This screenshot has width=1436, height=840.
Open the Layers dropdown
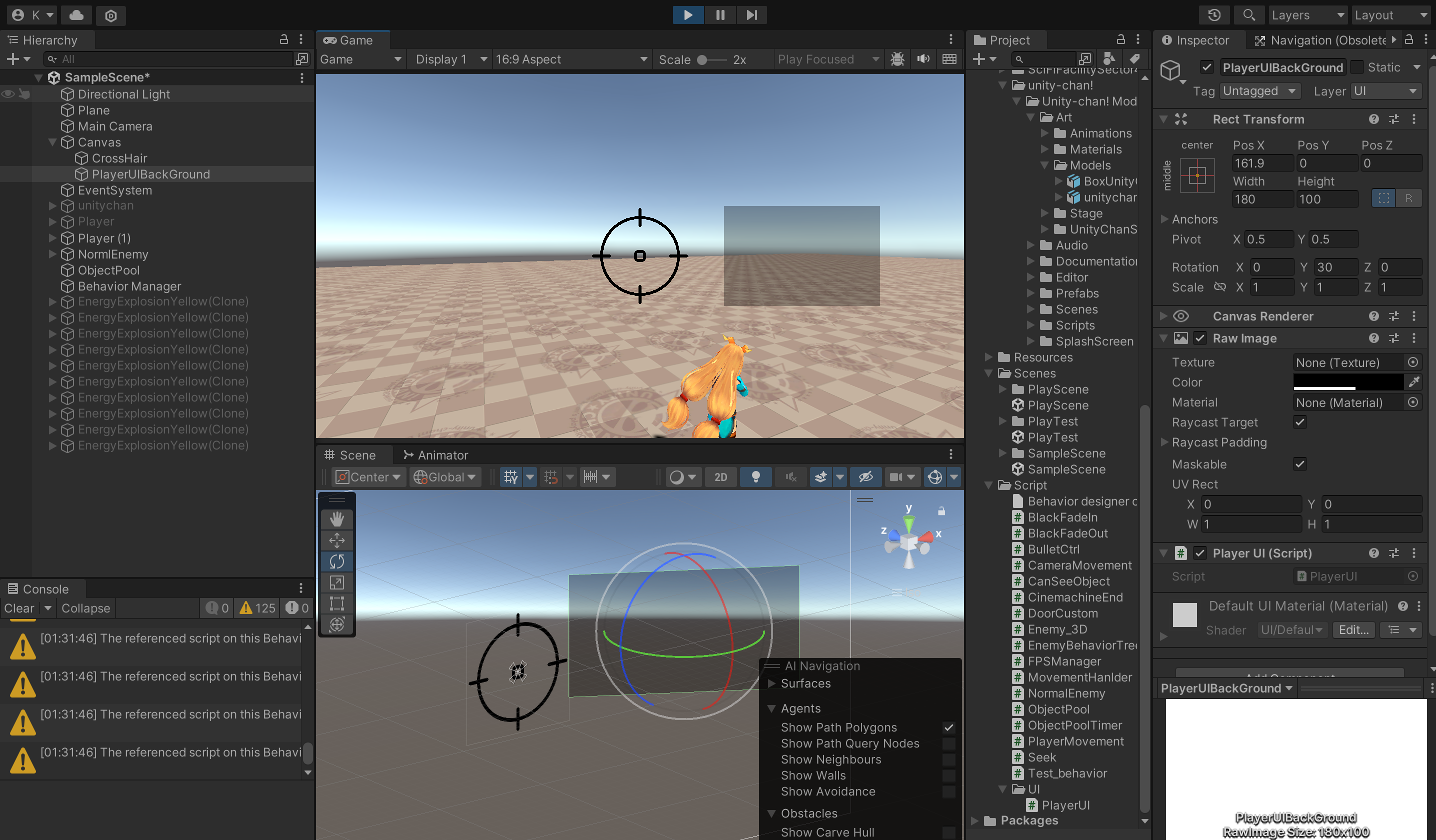(x=1308, y=15)
